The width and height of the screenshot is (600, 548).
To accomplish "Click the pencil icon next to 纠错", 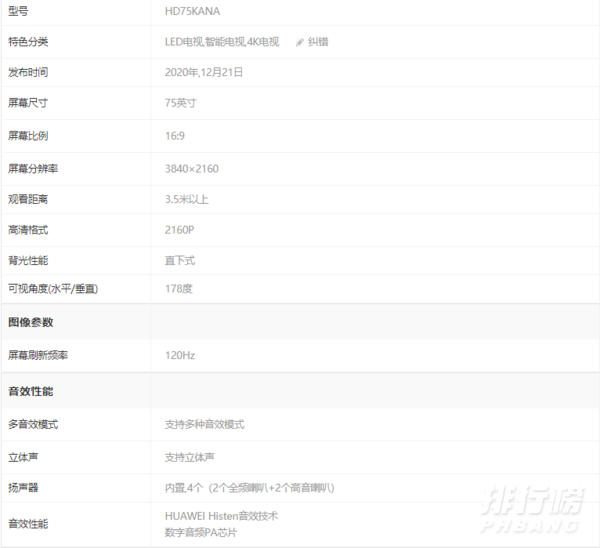I will (x=300, y=42).
